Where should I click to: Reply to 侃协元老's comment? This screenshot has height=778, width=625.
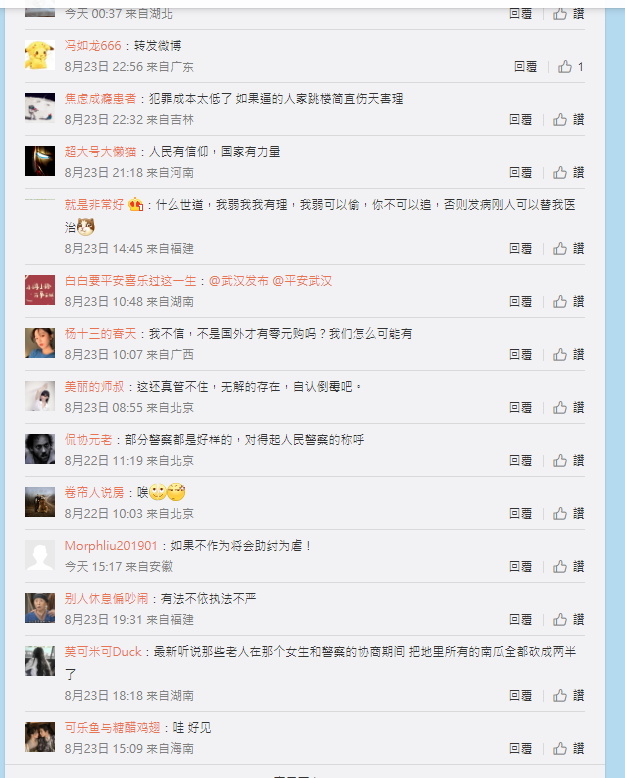[x=520, y=461]
